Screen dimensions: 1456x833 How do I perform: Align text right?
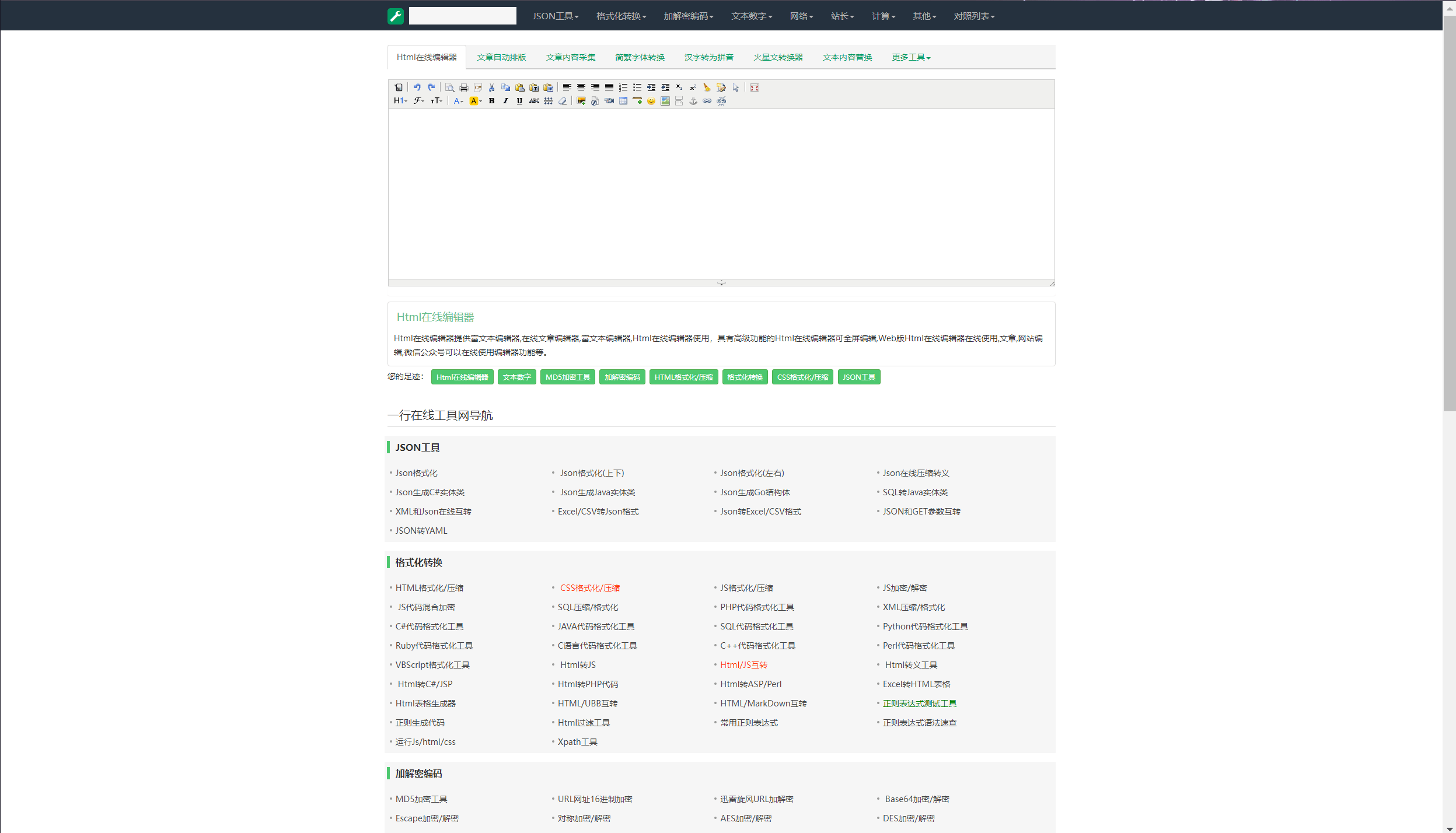595,87
